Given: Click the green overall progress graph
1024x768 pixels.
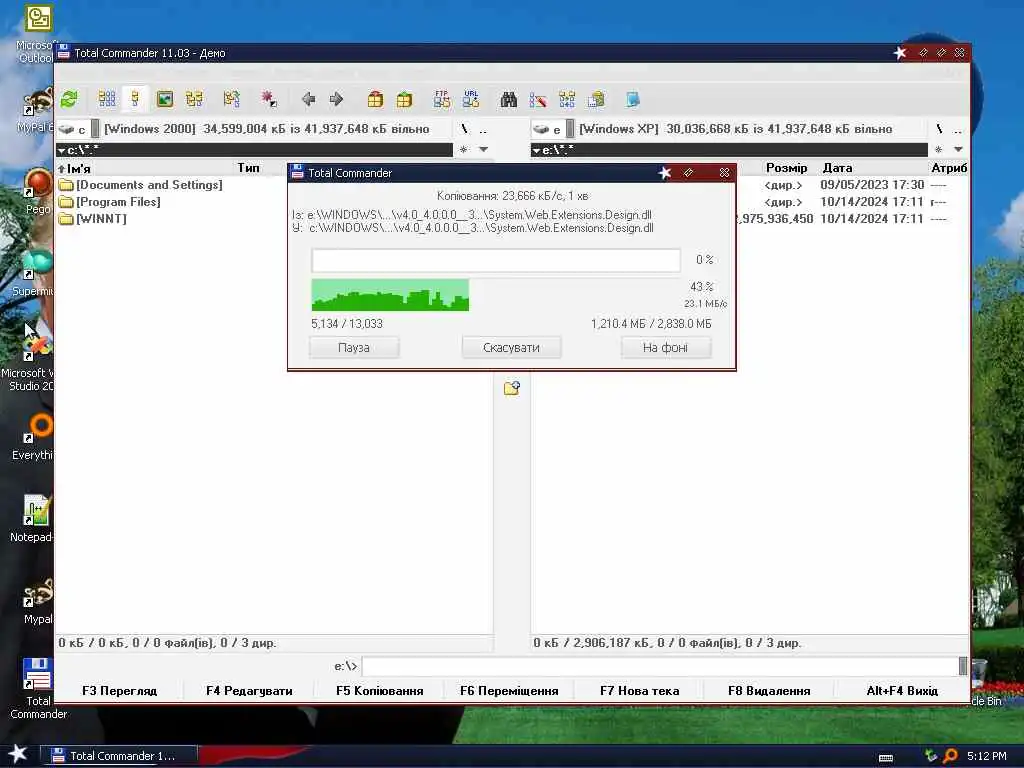Looking at the screenshot, I should click(390, 295).
